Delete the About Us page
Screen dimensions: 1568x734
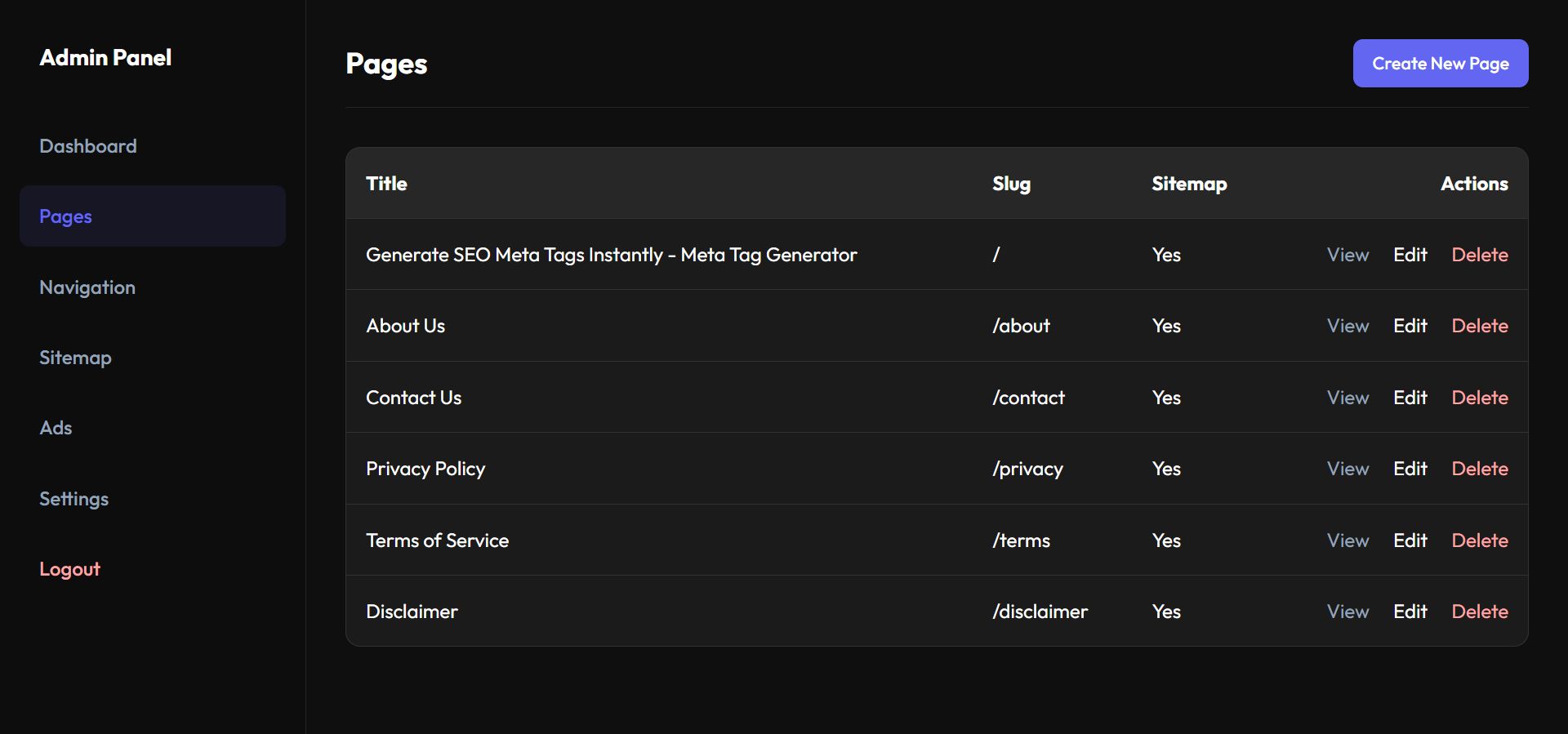click(x=1479, y=326)
